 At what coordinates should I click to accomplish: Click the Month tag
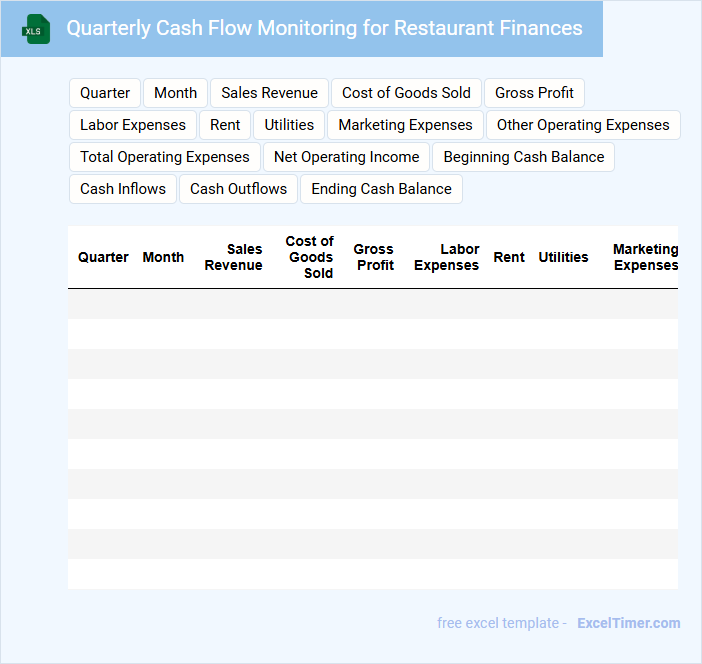point(175,93)
